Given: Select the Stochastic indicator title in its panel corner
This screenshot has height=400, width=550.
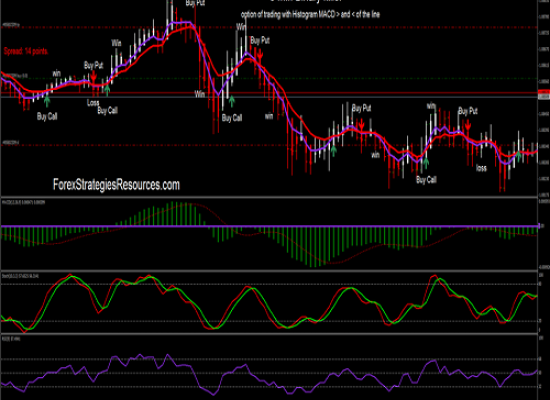Looking at the screenshot, I should coord(20,276).
